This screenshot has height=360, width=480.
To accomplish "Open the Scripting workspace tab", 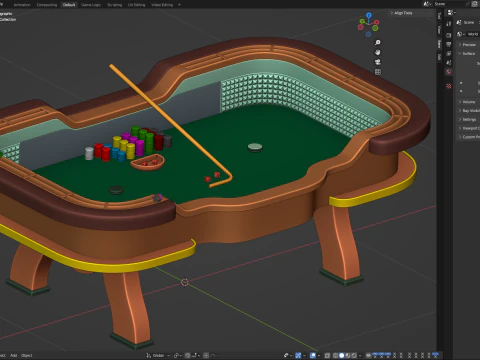I will tap(115, 5).
